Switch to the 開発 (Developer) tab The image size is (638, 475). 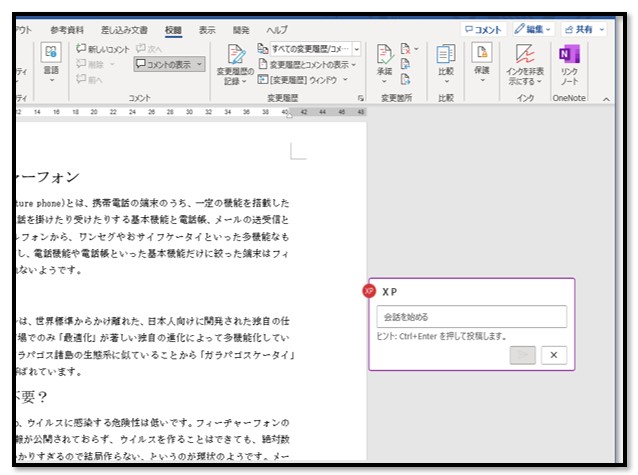241,30
